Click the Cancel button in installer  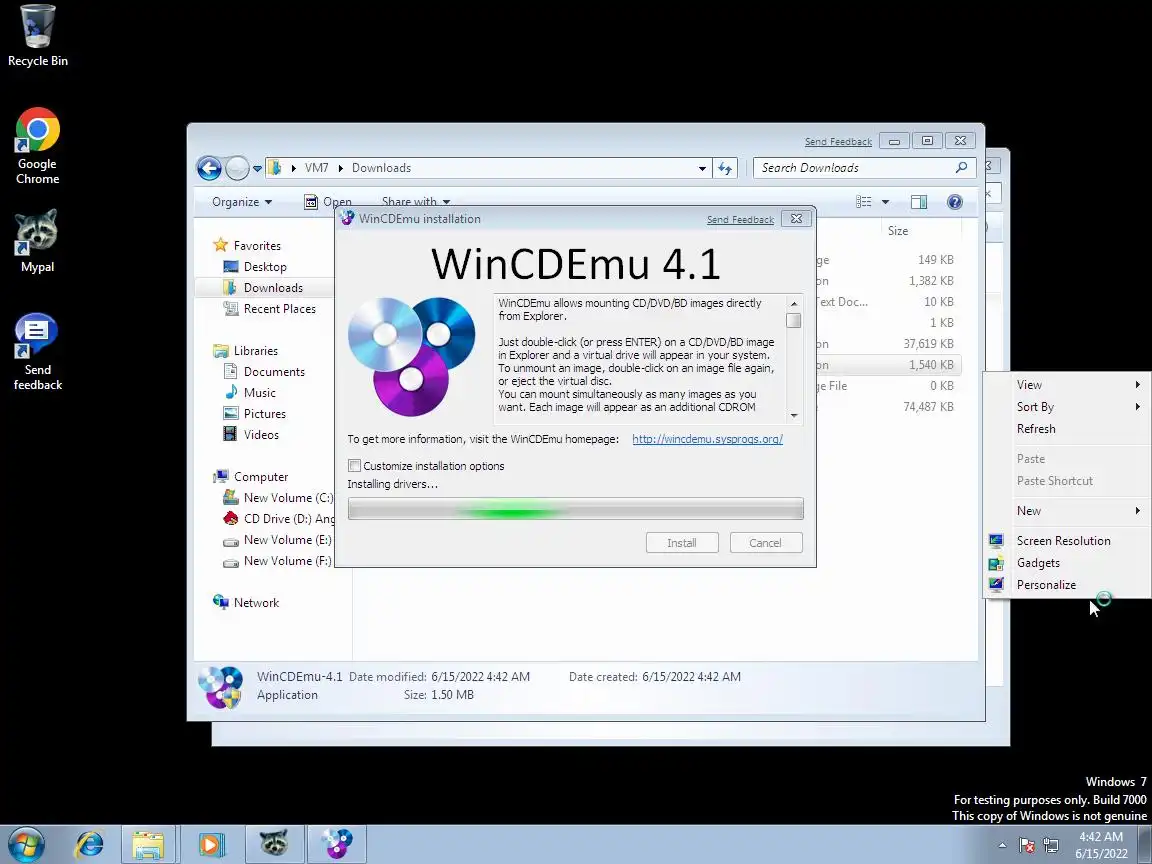coord(766,543)
